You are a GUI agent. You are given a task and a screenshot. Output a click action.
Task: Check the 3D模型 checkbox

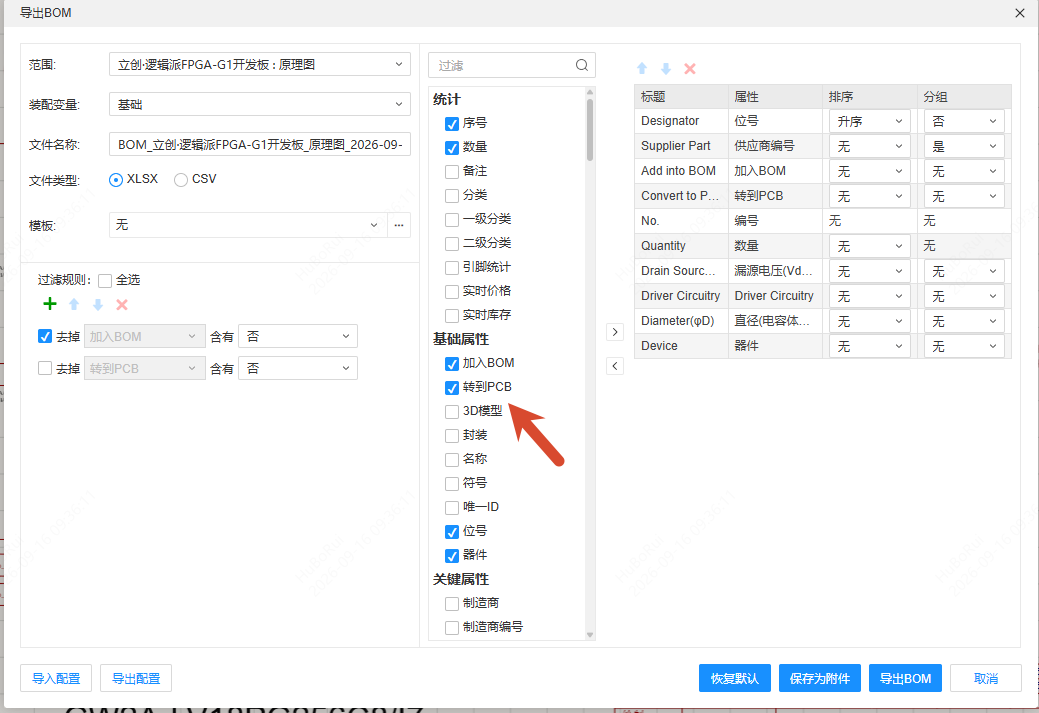(452, 411)
